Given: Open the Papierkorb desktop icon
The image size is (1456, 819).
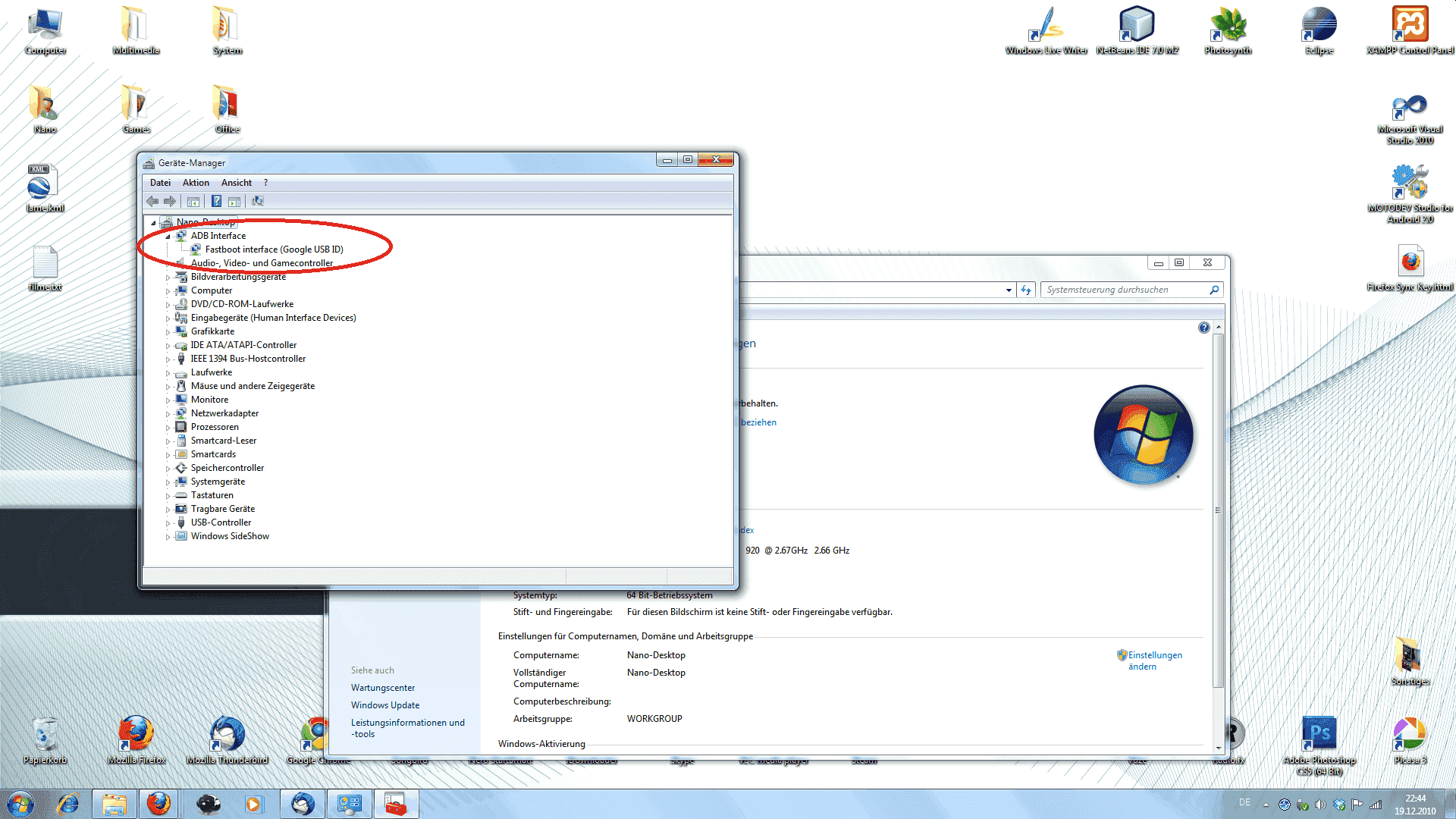Looking at the screenshot, I should pyautogui.click(x=45, y=740).
